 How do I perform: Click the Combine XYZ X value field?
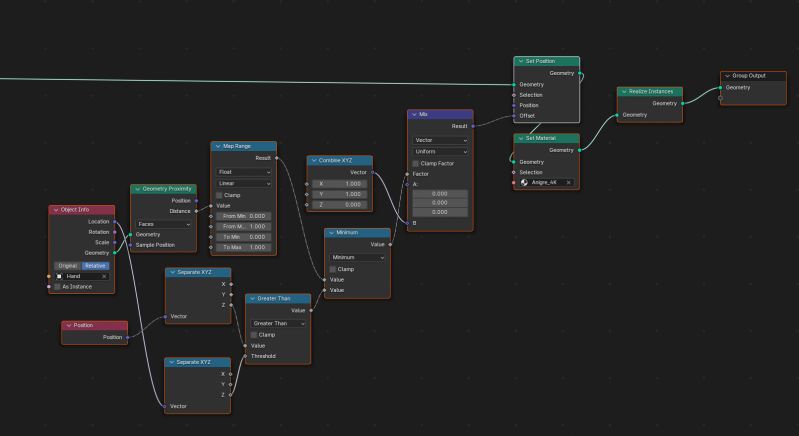340,184
